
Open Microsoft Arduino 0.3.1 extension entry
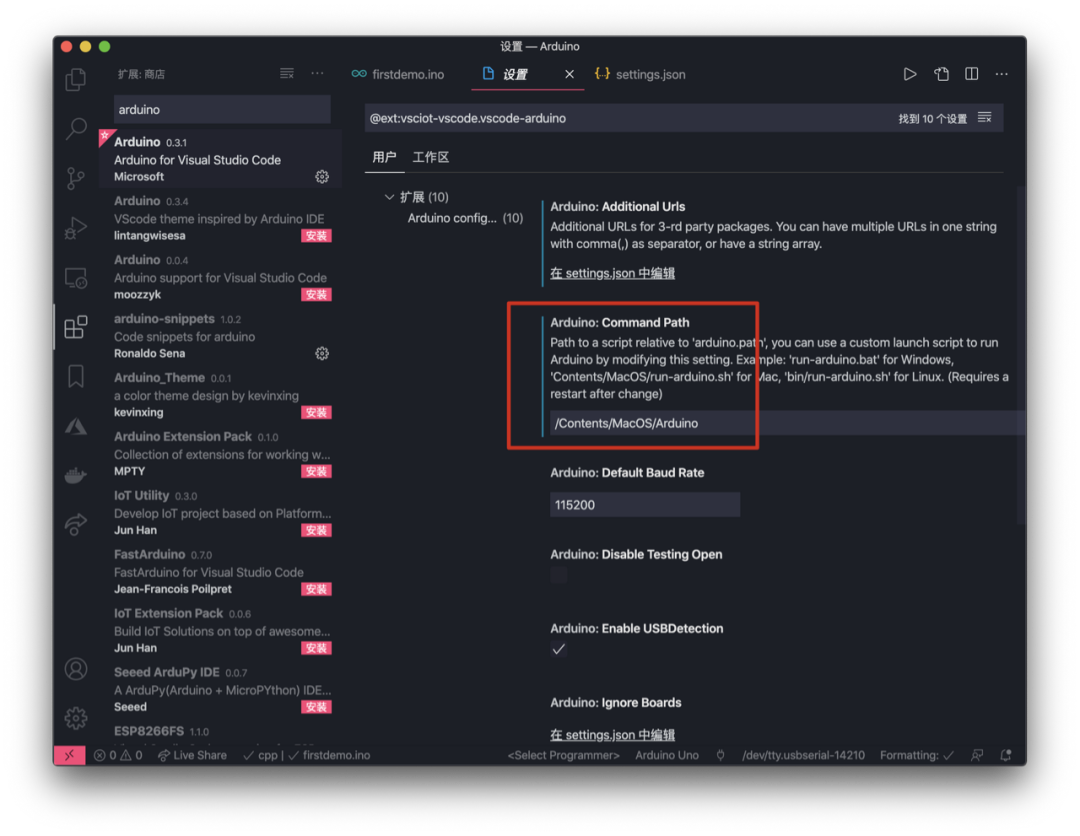coord(220,159)
